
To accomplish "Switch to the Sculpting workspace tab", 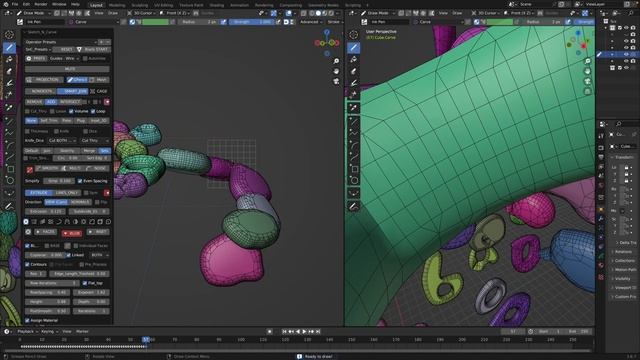I will tap(140, 5).
